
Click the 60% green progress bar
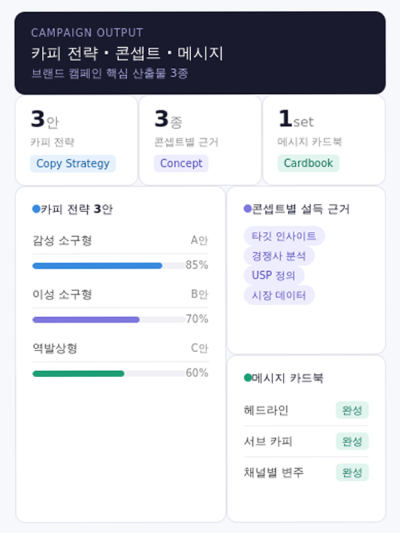click(109, 374)
